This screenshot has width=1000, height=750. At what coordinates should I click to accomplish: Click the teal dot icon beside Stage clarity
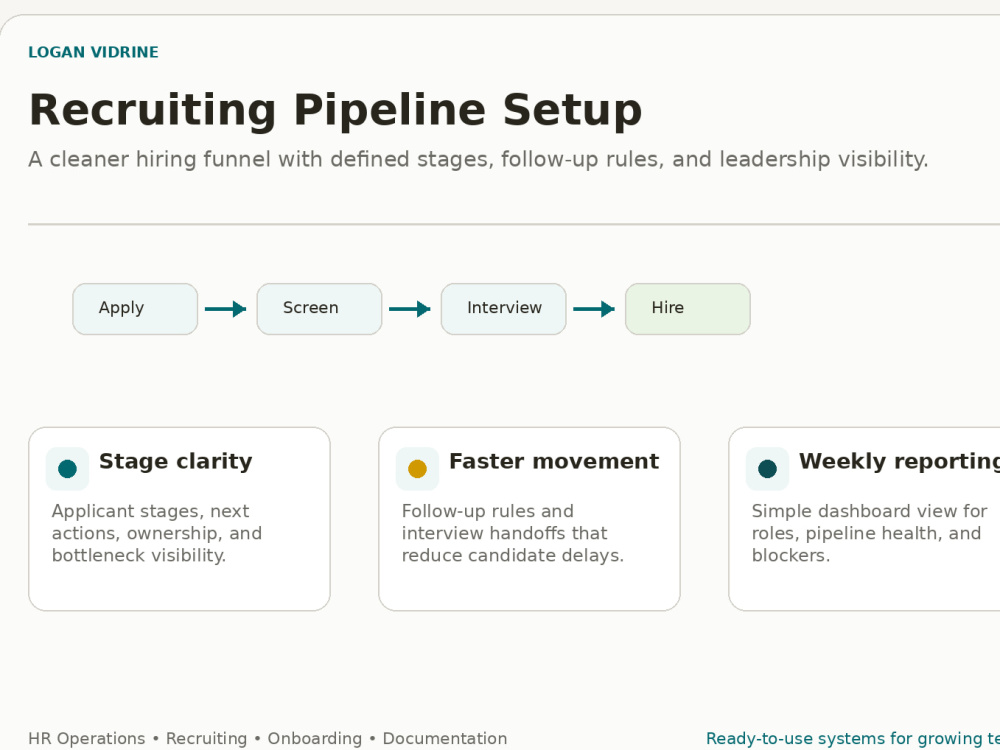click(68, 469)
